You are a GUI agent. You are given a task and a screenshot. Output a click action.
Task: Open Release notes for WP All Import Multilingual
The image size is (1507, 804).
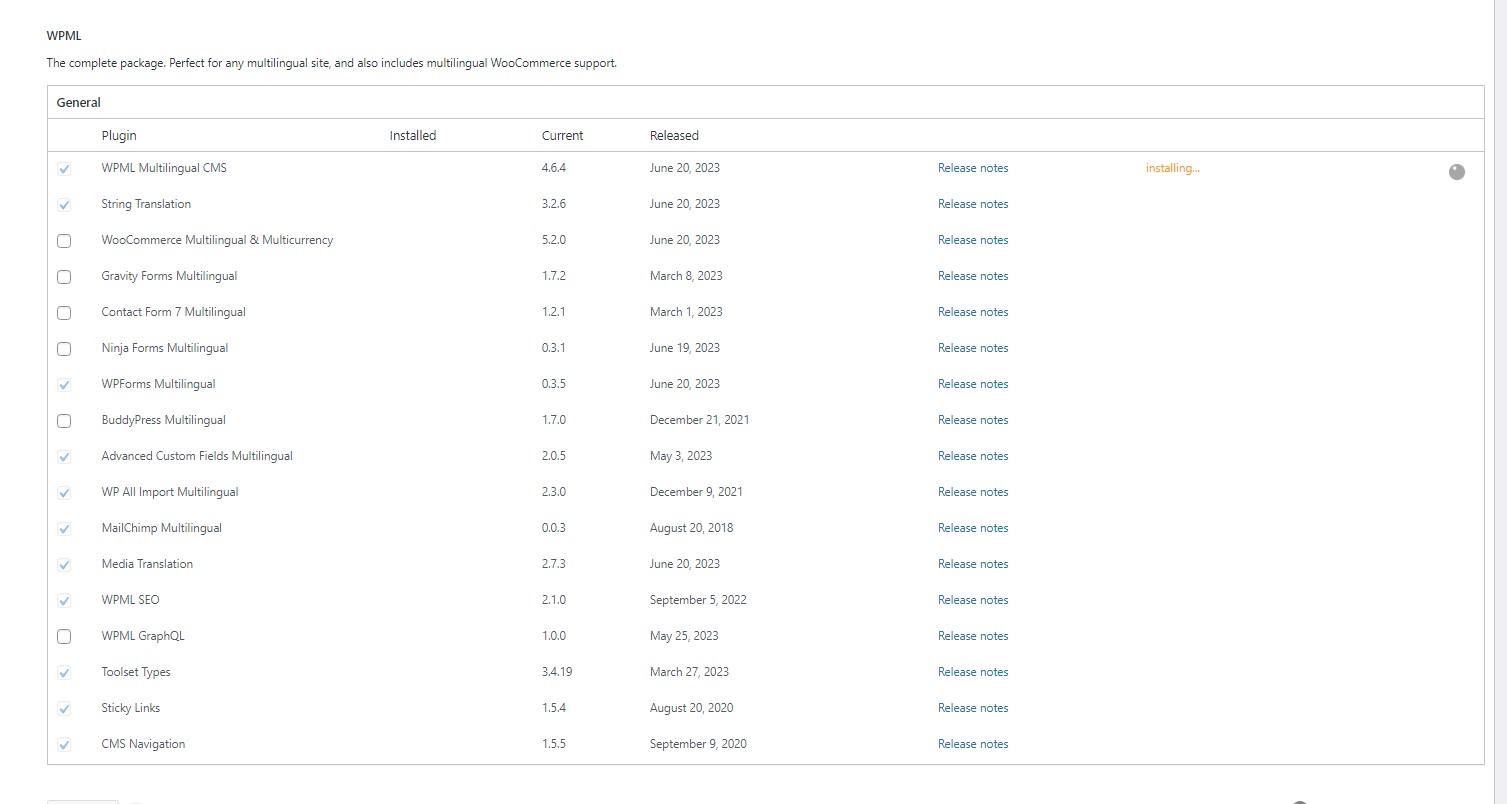tap(973, 492)
